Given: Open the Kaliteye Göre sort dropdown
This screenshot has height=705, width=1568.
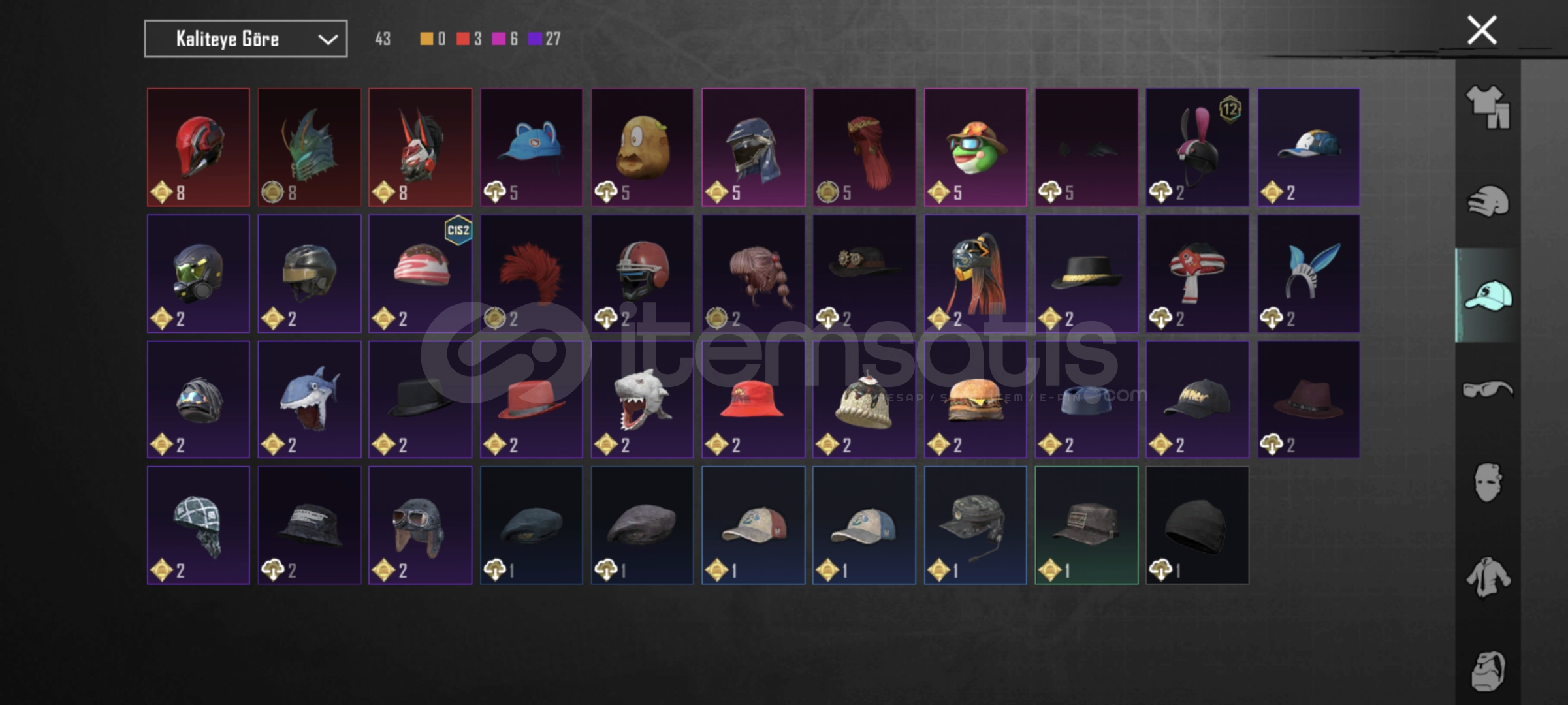Looking at the screenshot, I should click(246, 39).
